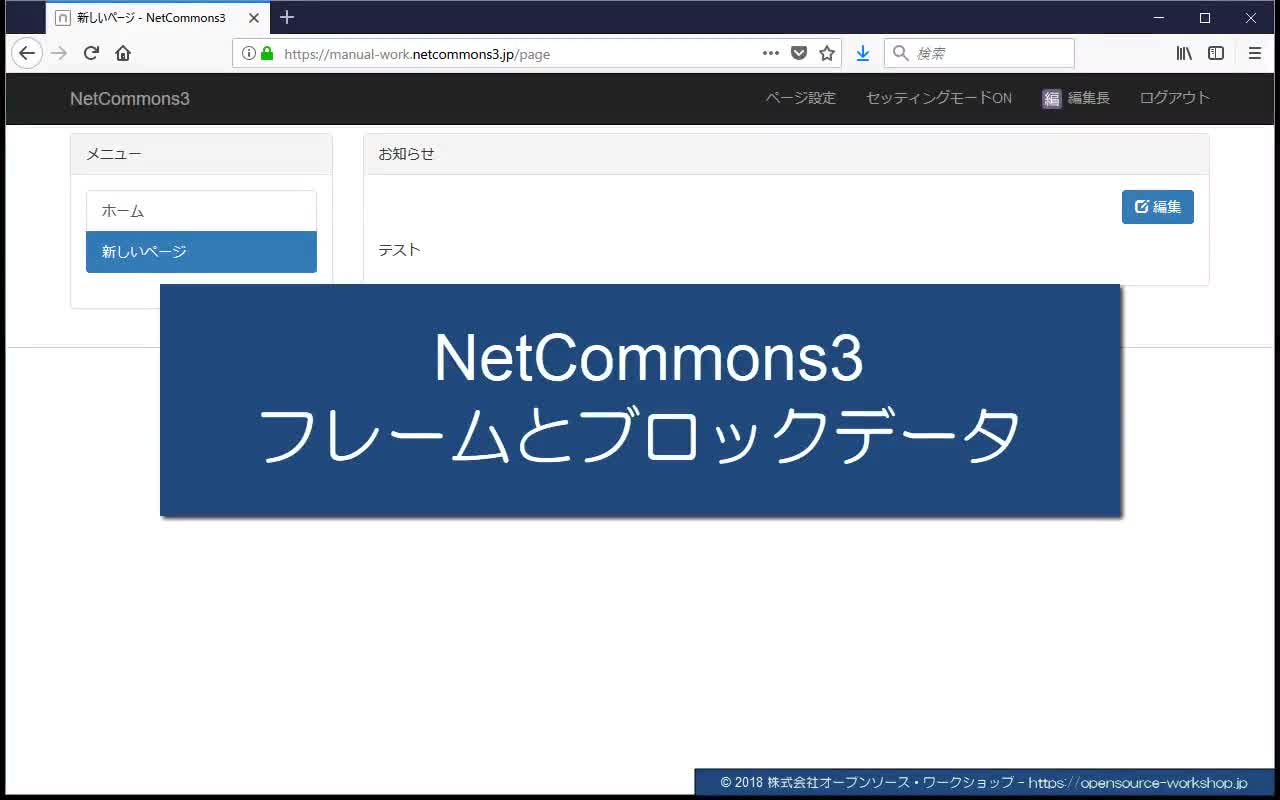Click the お知らせ panel heading
The image size is (1280, 800).
(786, 154)
